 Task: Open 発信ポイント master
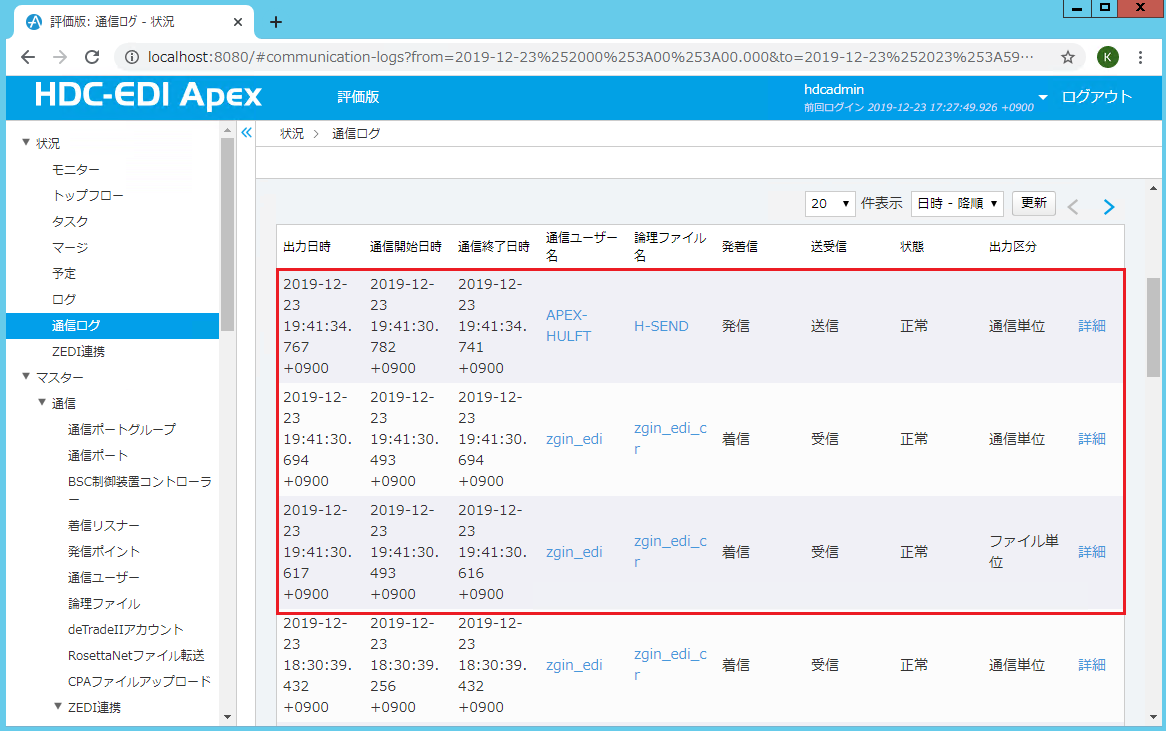(103, 552)
